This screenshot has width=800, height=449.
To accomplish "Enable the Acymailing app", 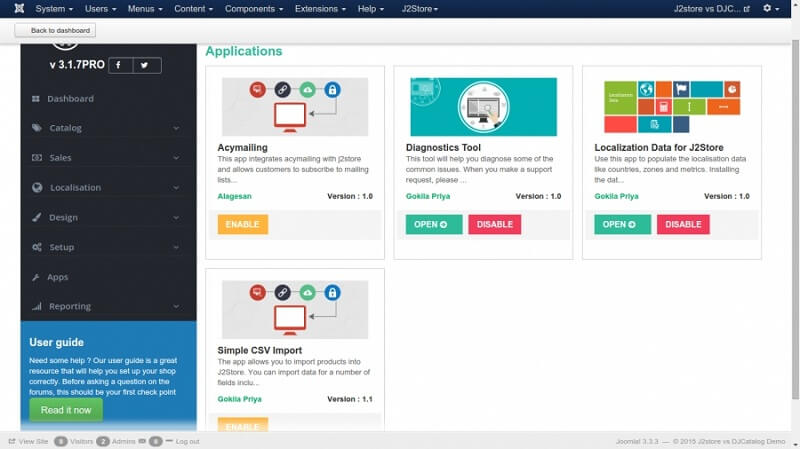I will tap(242, 224).
